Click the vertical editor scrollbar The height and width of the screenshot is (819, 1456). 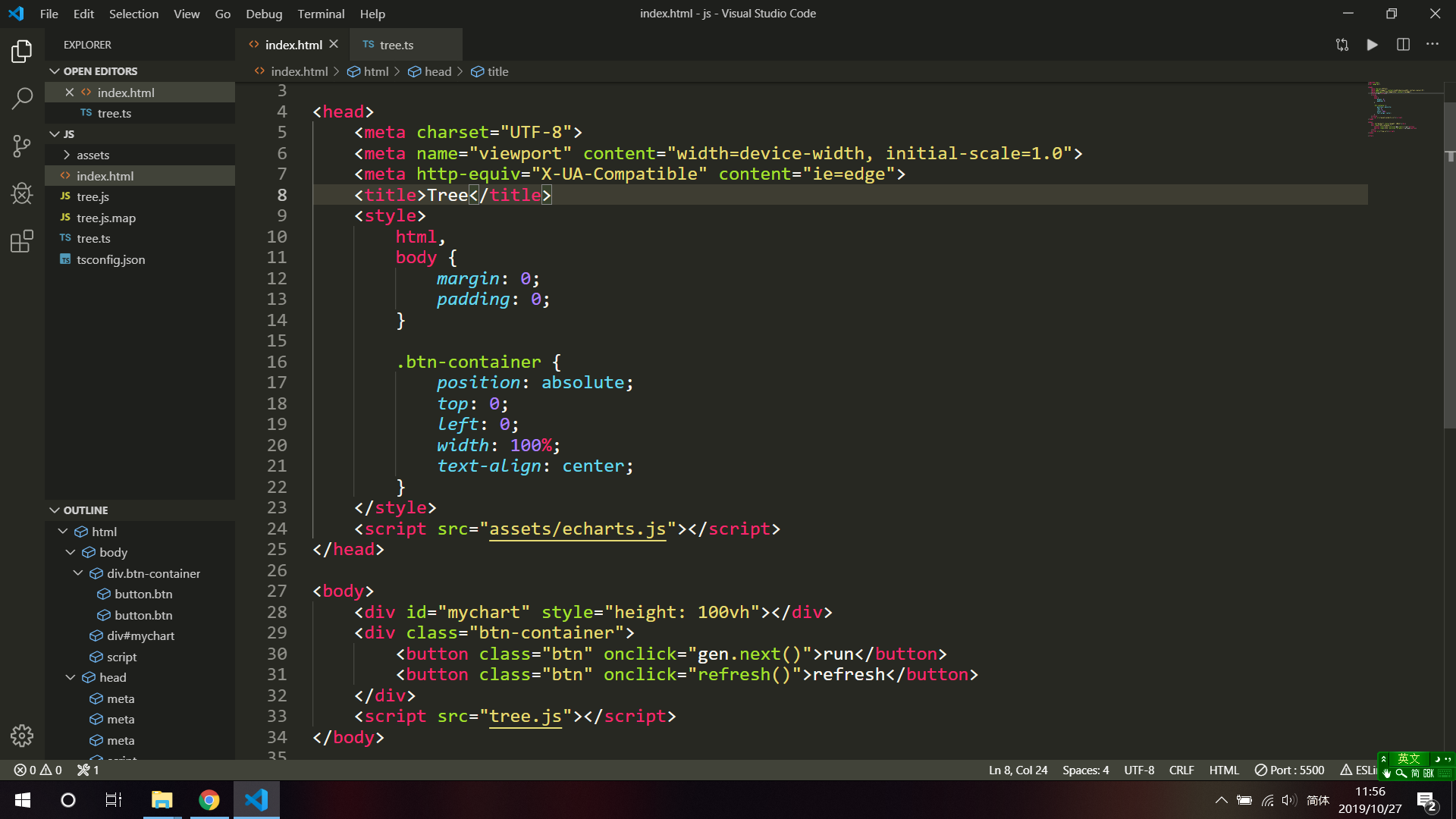tap(1449, 265)
